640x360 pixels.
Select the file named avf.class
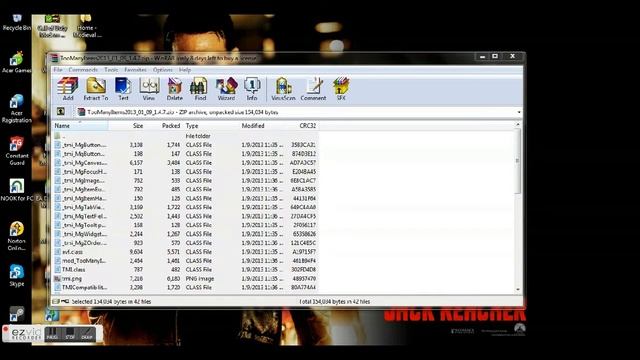[73, 252]
